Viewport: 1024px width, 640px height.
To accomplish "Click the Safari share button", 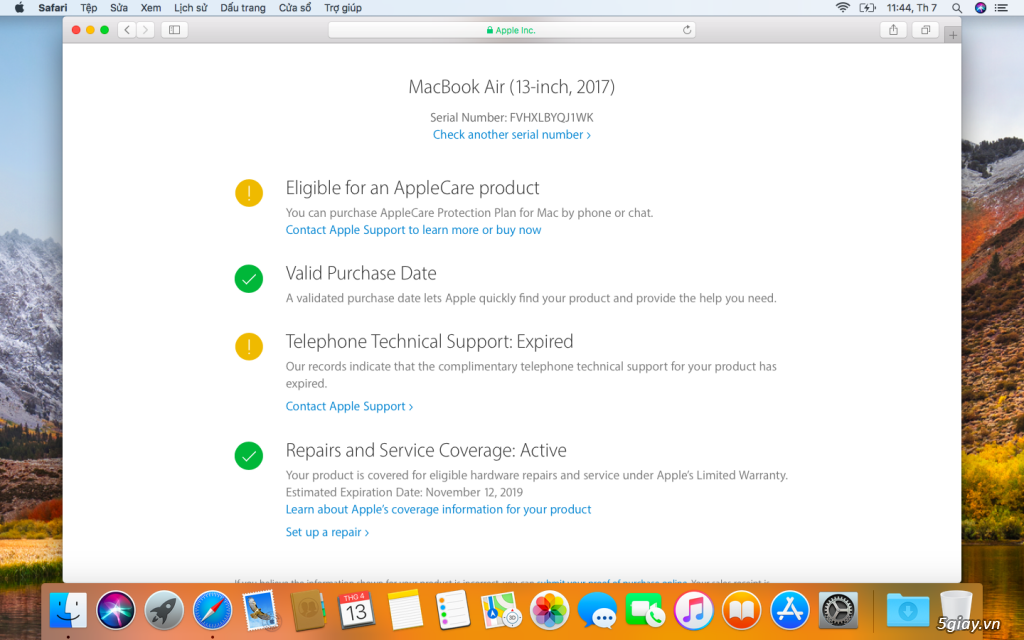I will [893, 29].
